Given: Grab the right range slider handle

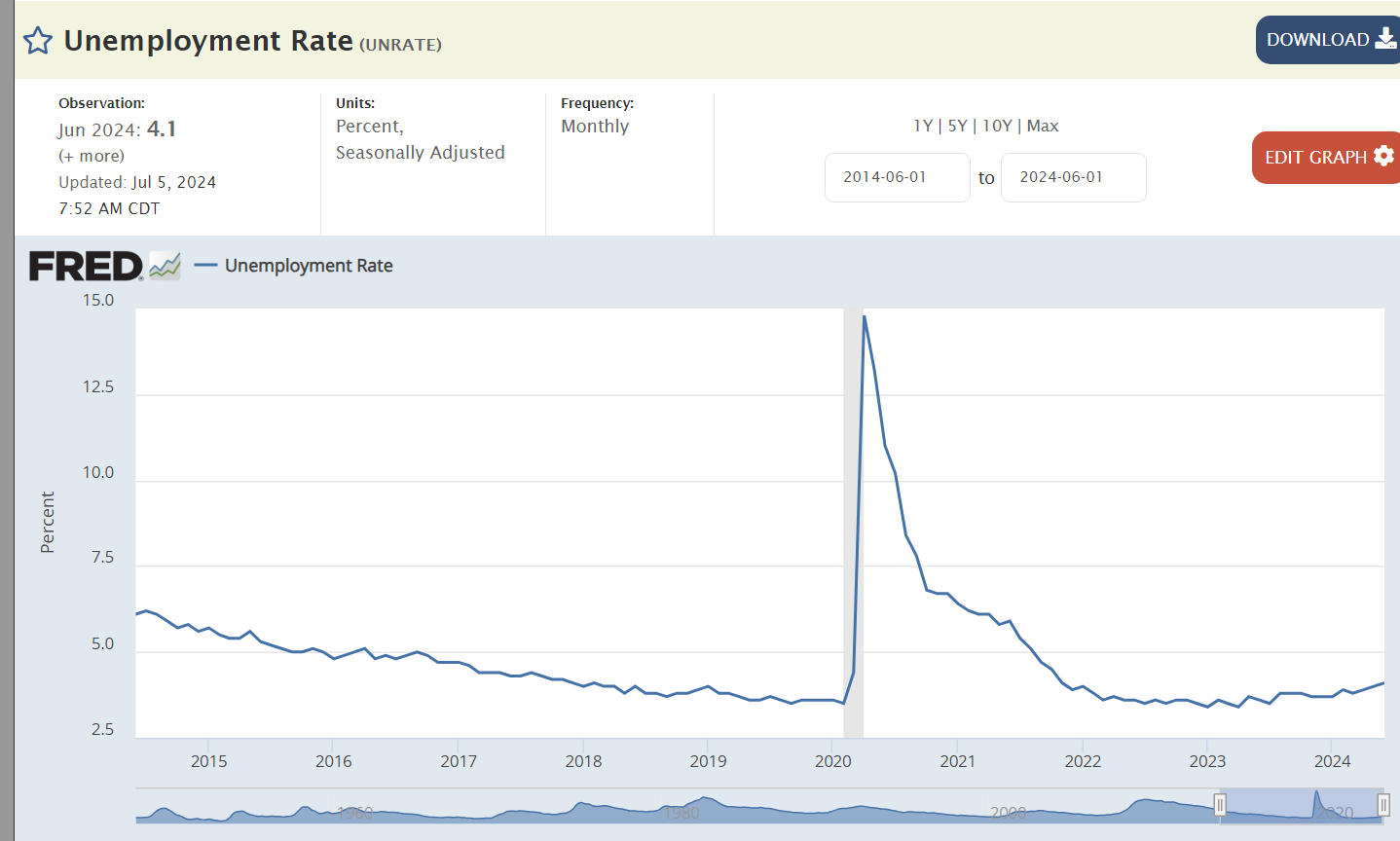Looking at the screenshot, I should (x=1383, y=805).
